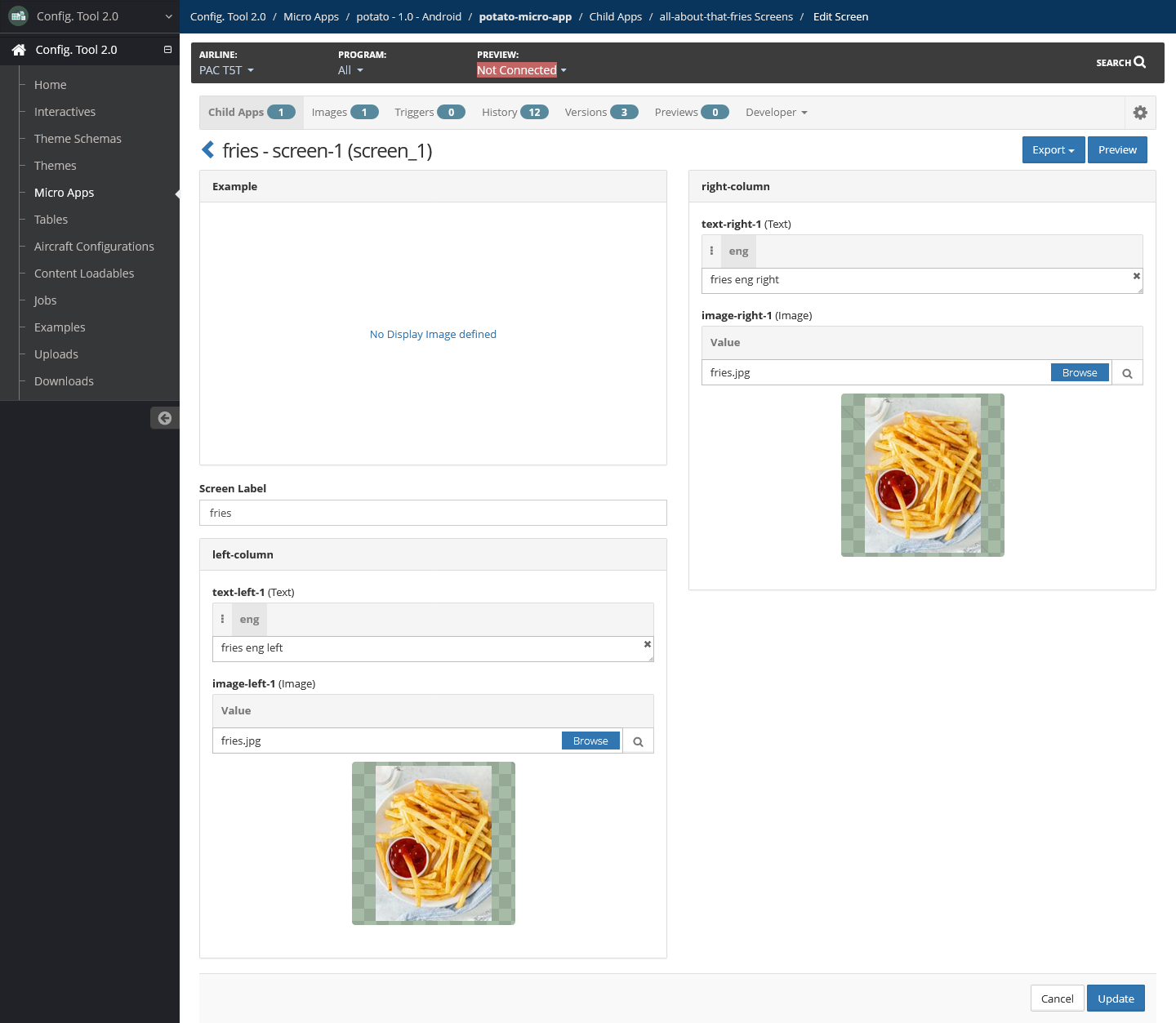Switch to the Child Apps tab

tap(251, 113)
